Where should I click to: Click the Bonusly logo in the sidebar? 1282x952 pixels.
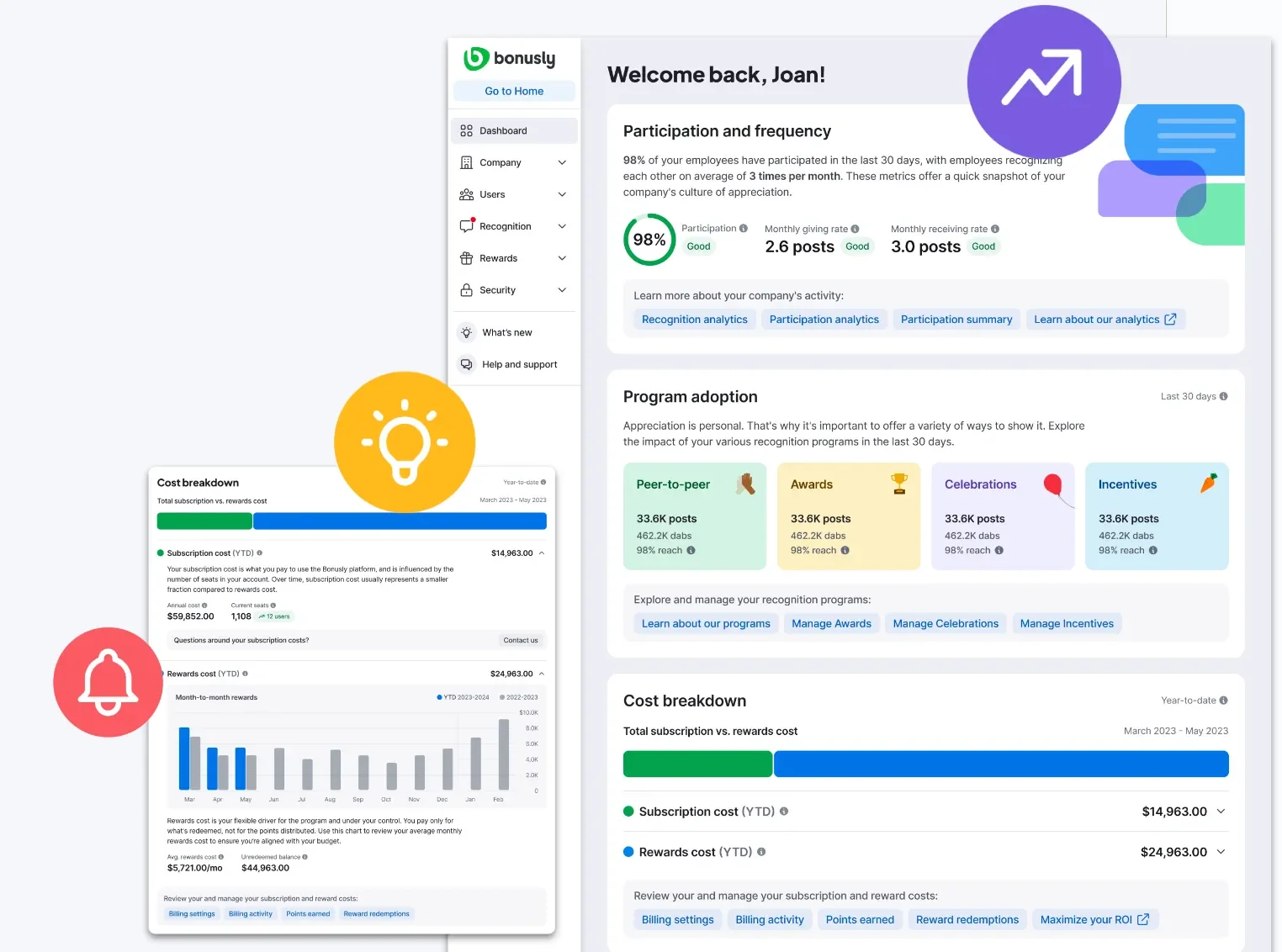tap(511, 58)
